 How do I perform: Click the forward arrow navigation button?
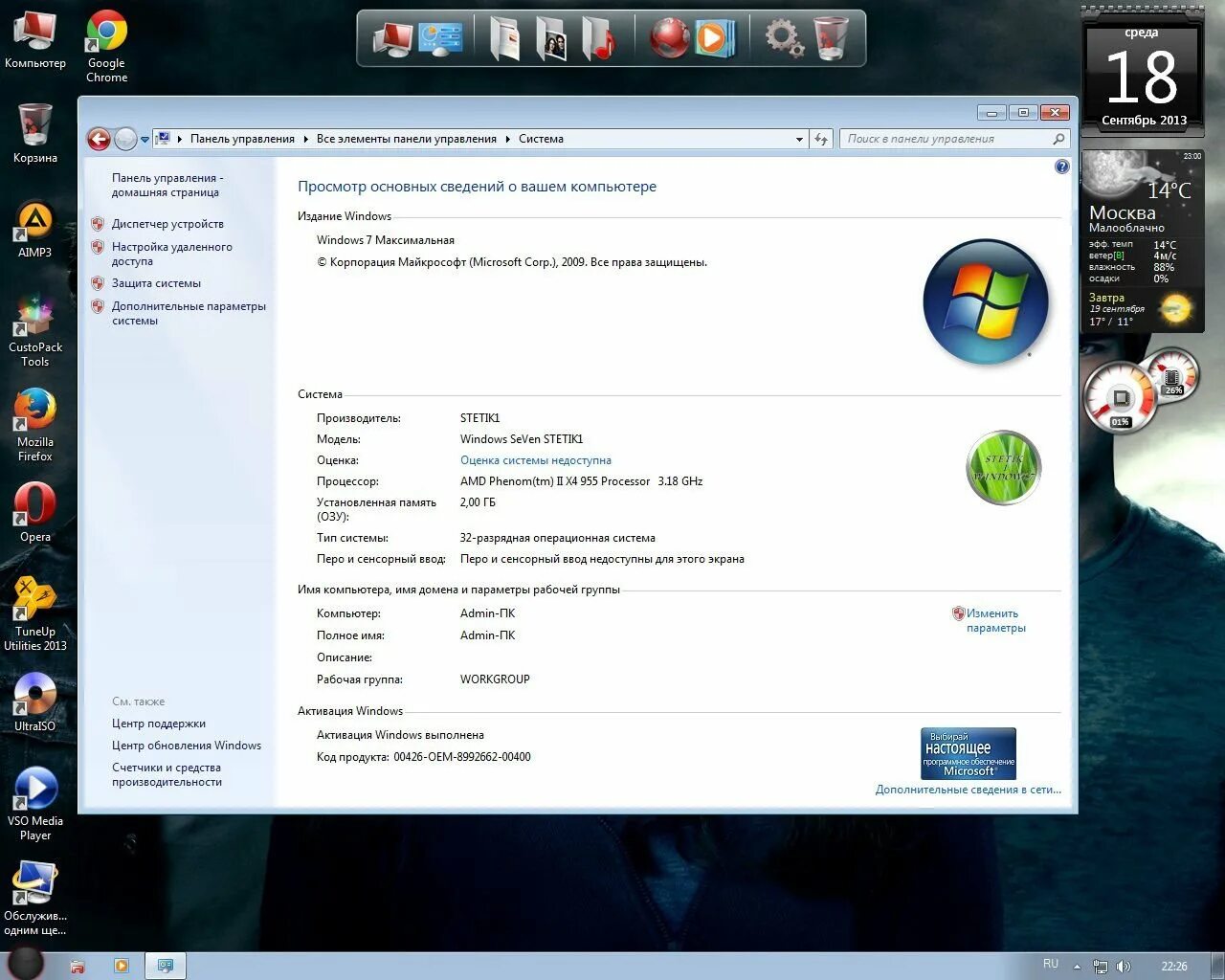pyautogui.click(x=125, y=139)
